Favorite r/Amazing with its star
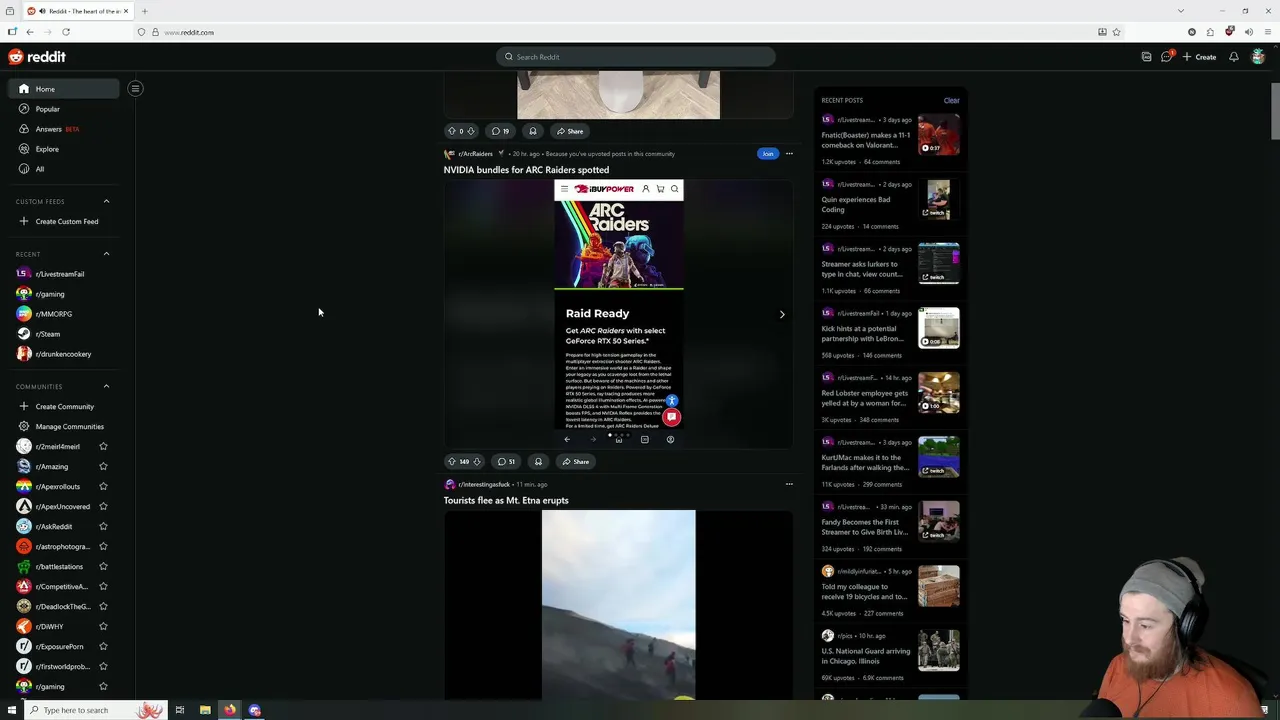Image resolution: width=1280 pixels, height=720 pixels. pyautogui.click(x=103, y=467)
